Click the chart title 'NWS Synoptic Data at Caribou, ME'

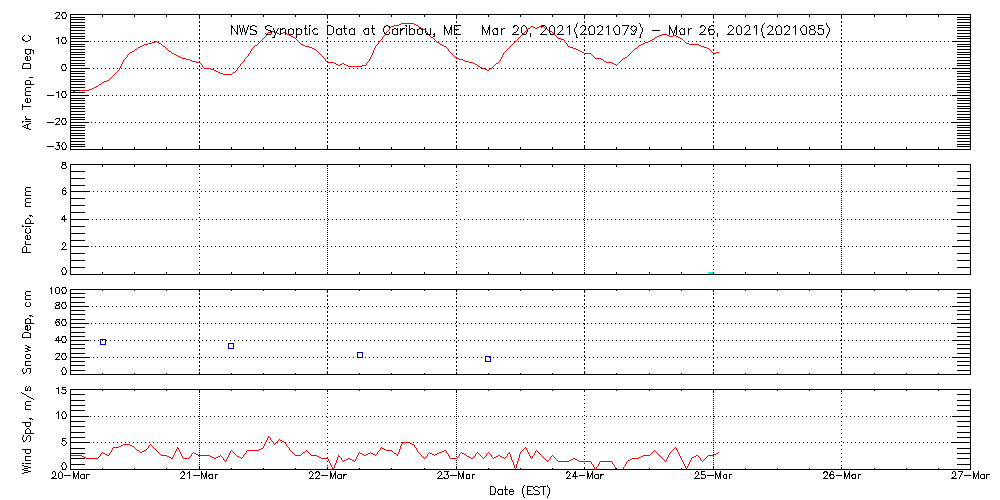coord(345,30)
